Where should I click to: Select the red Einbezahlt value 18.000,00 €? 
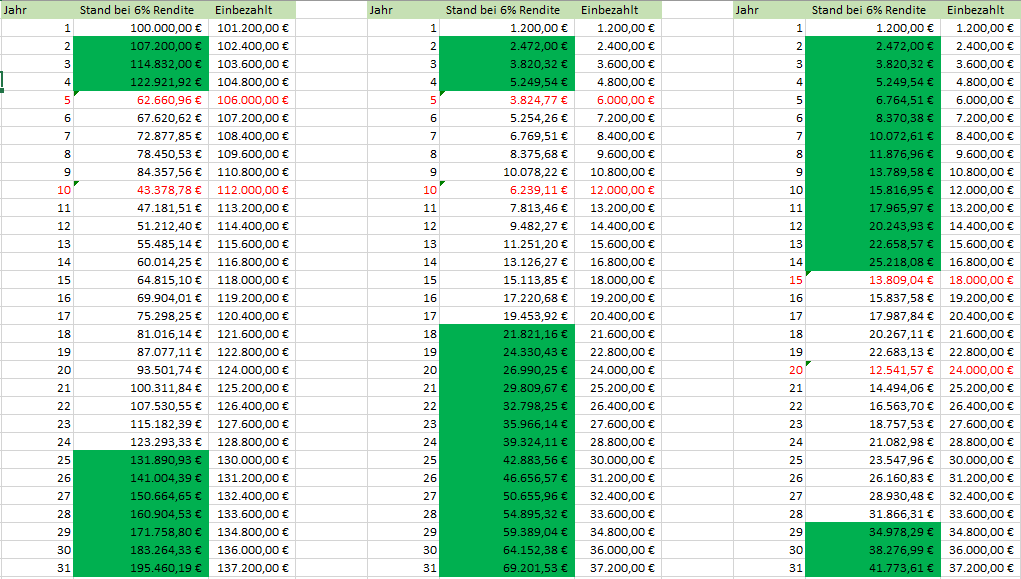pyautogui.click(x=981, y=280)
